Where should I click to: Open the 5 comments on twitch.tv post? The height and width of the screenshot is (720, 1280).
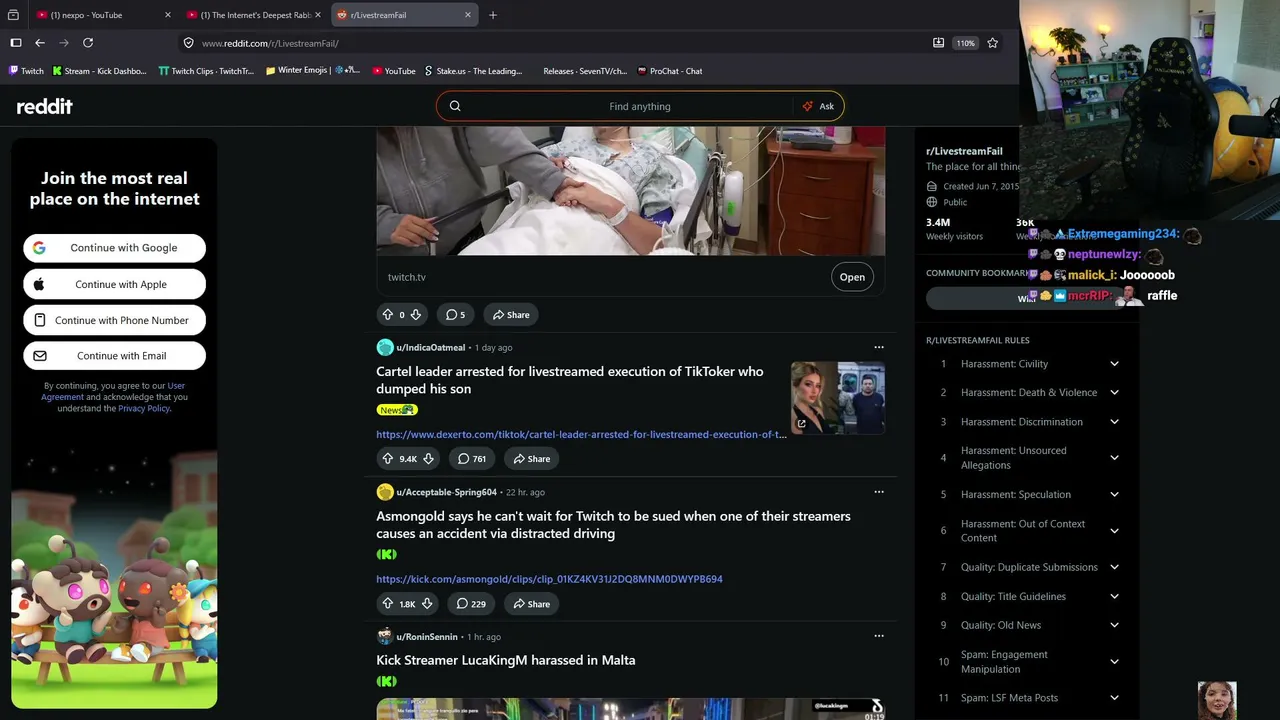pyautogui.click(x=455, y=315)
